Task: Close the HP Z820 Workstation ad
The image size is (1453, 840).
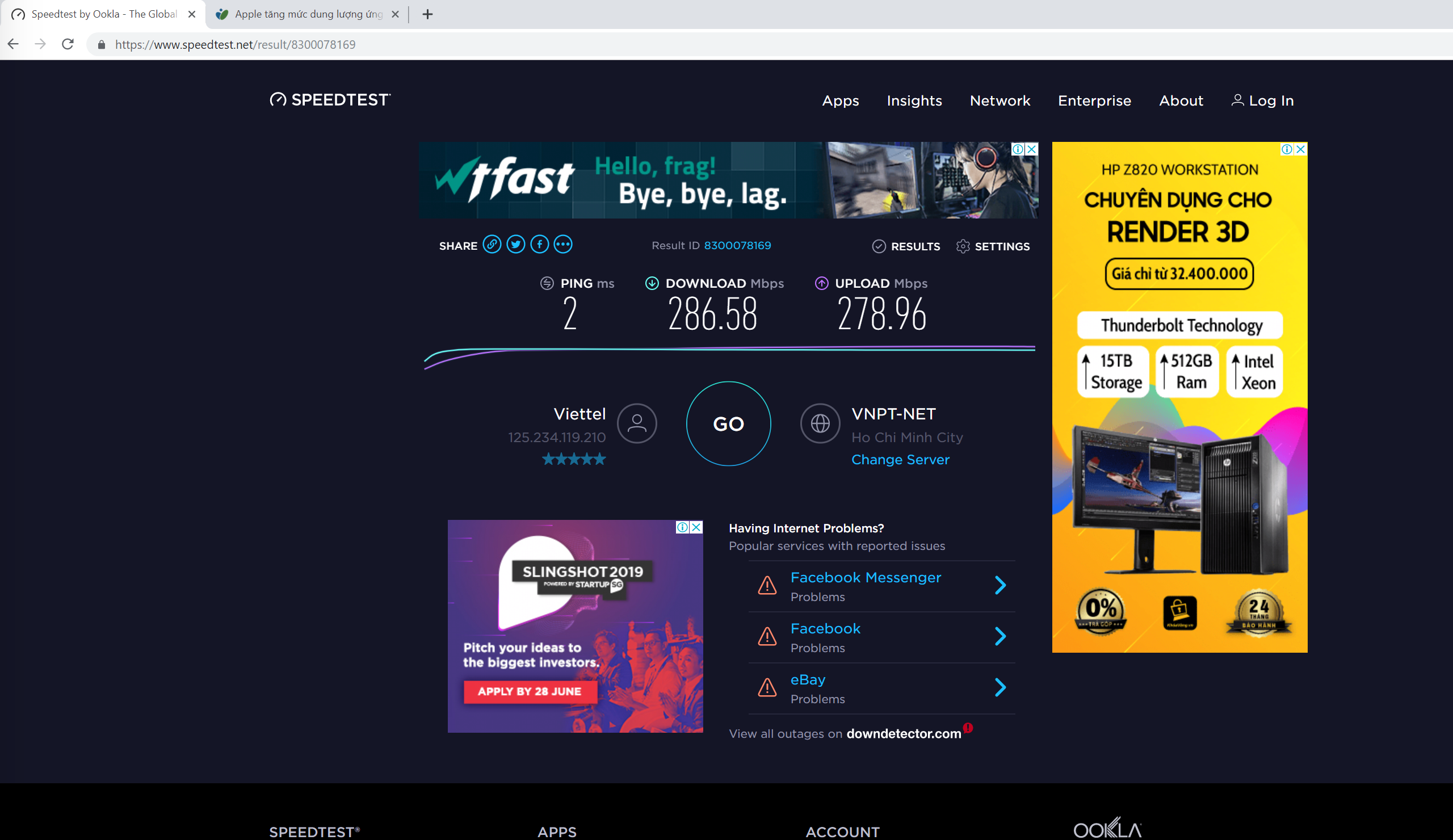Action: (x=1301, y=149)
